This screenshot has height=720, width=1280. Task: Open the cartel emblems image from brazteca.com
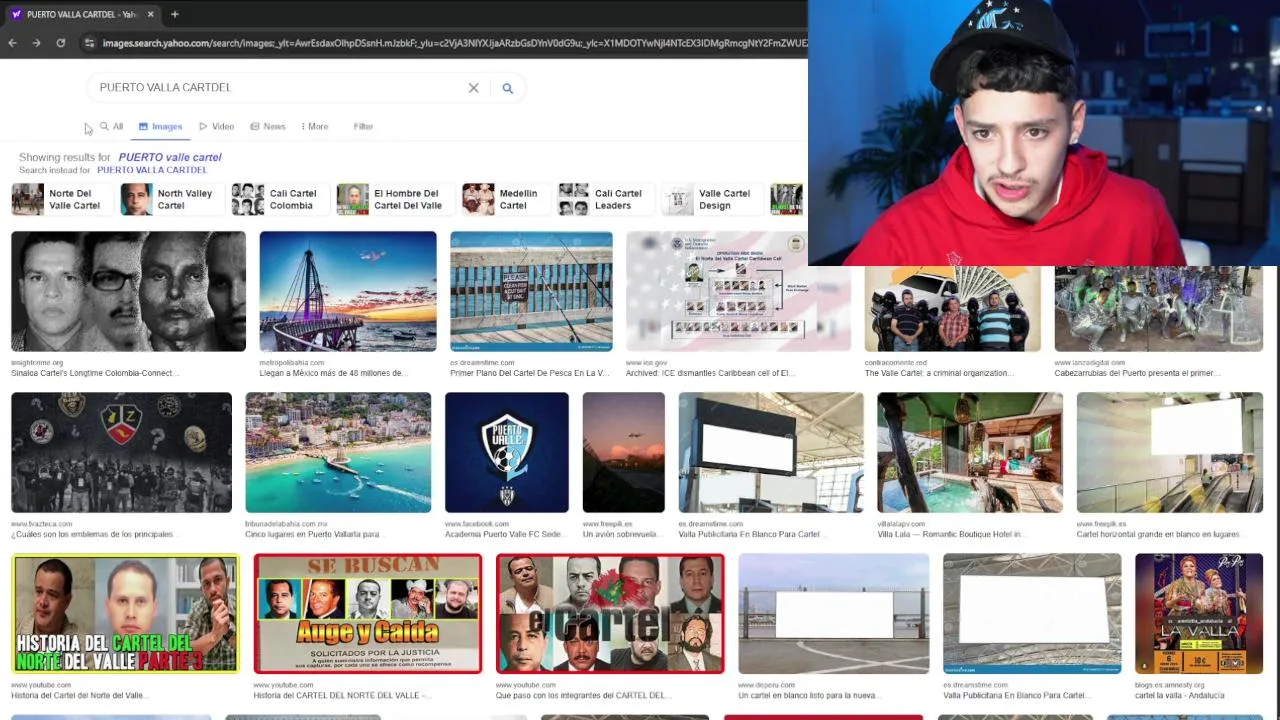click(121, 452)
